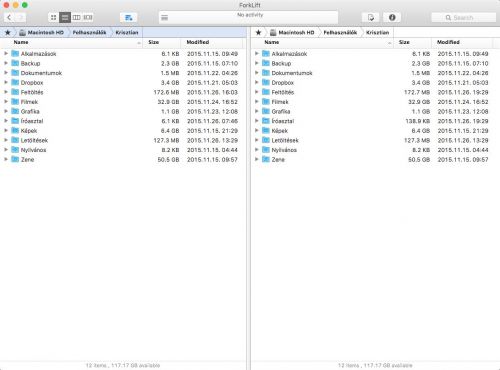Select Macintosh HD in left pane path

click(x=41, y=32)
